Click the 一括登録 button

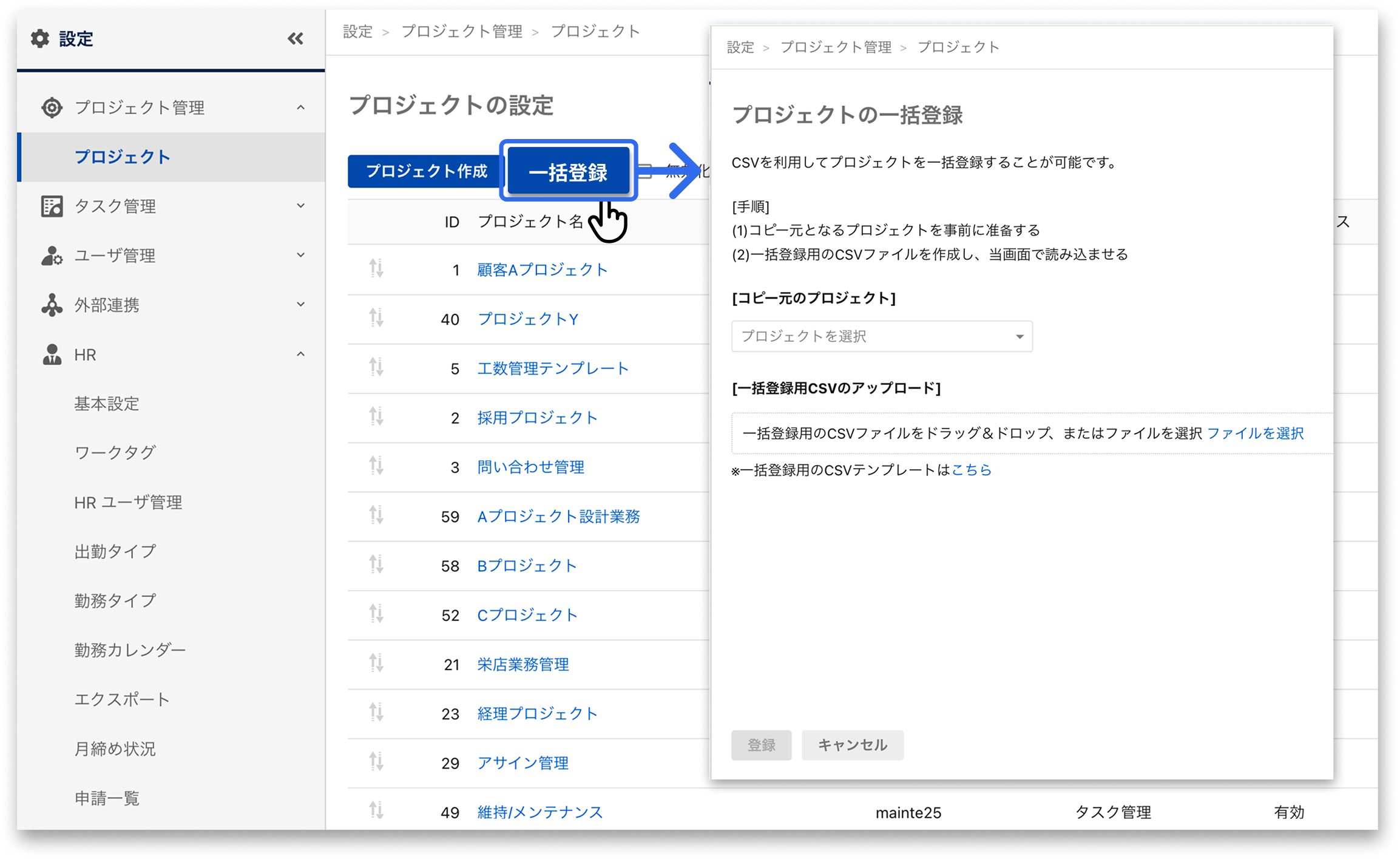[568, 172]
